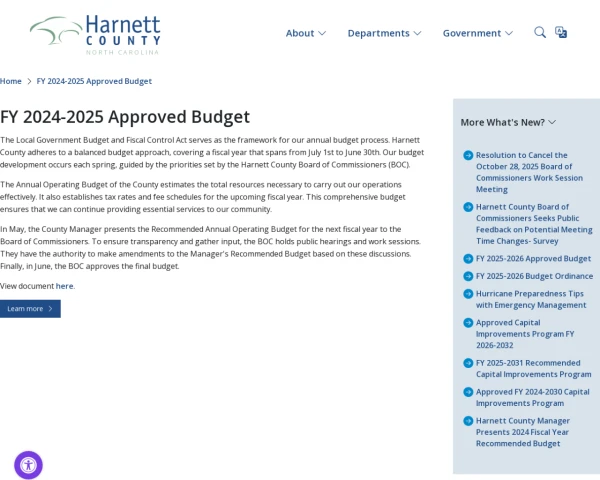Viewport: 600px width, 480px height.
Task: Open Approved Capital Improvements Program FY 2026-2032
Action: point(525,334)
